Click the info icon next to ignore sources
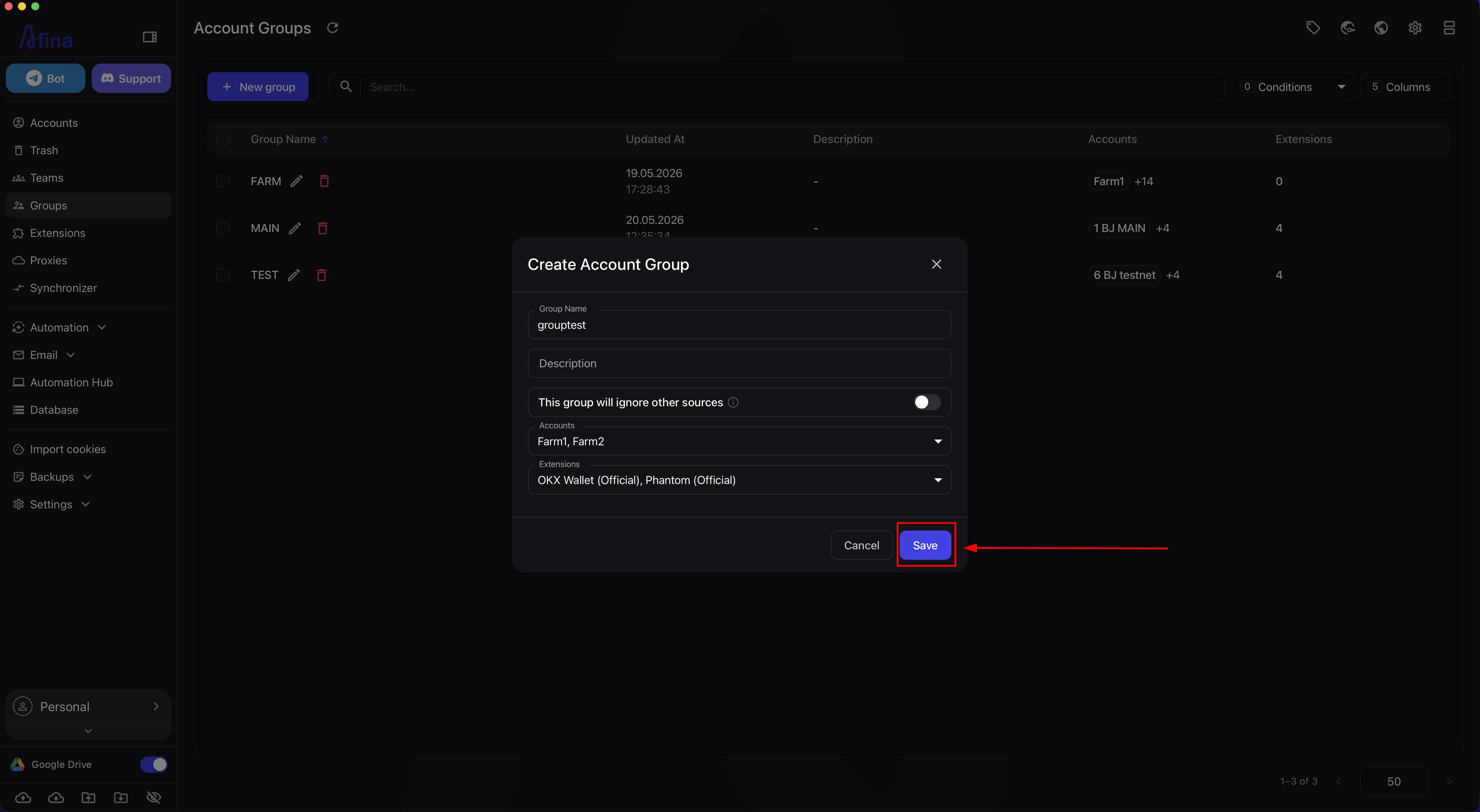This screenshot has width=1480, height=812. point(733,402)
